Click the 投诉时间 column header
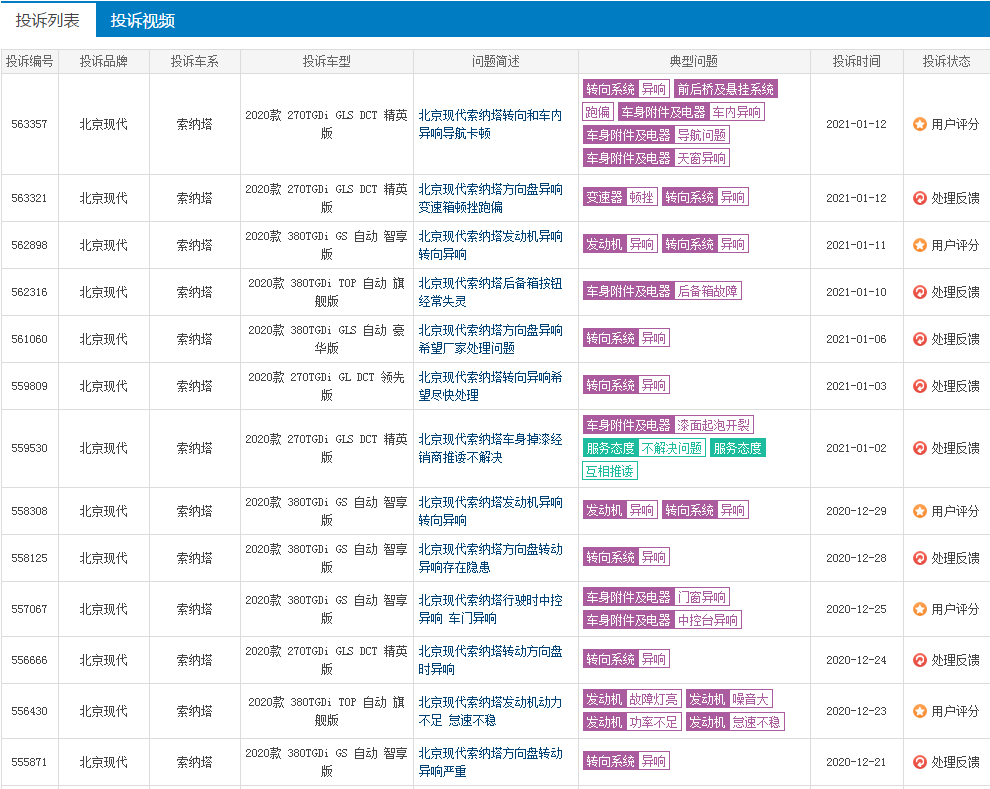The height and width of the screenshot is (789, 990). (x=856, y=61)
